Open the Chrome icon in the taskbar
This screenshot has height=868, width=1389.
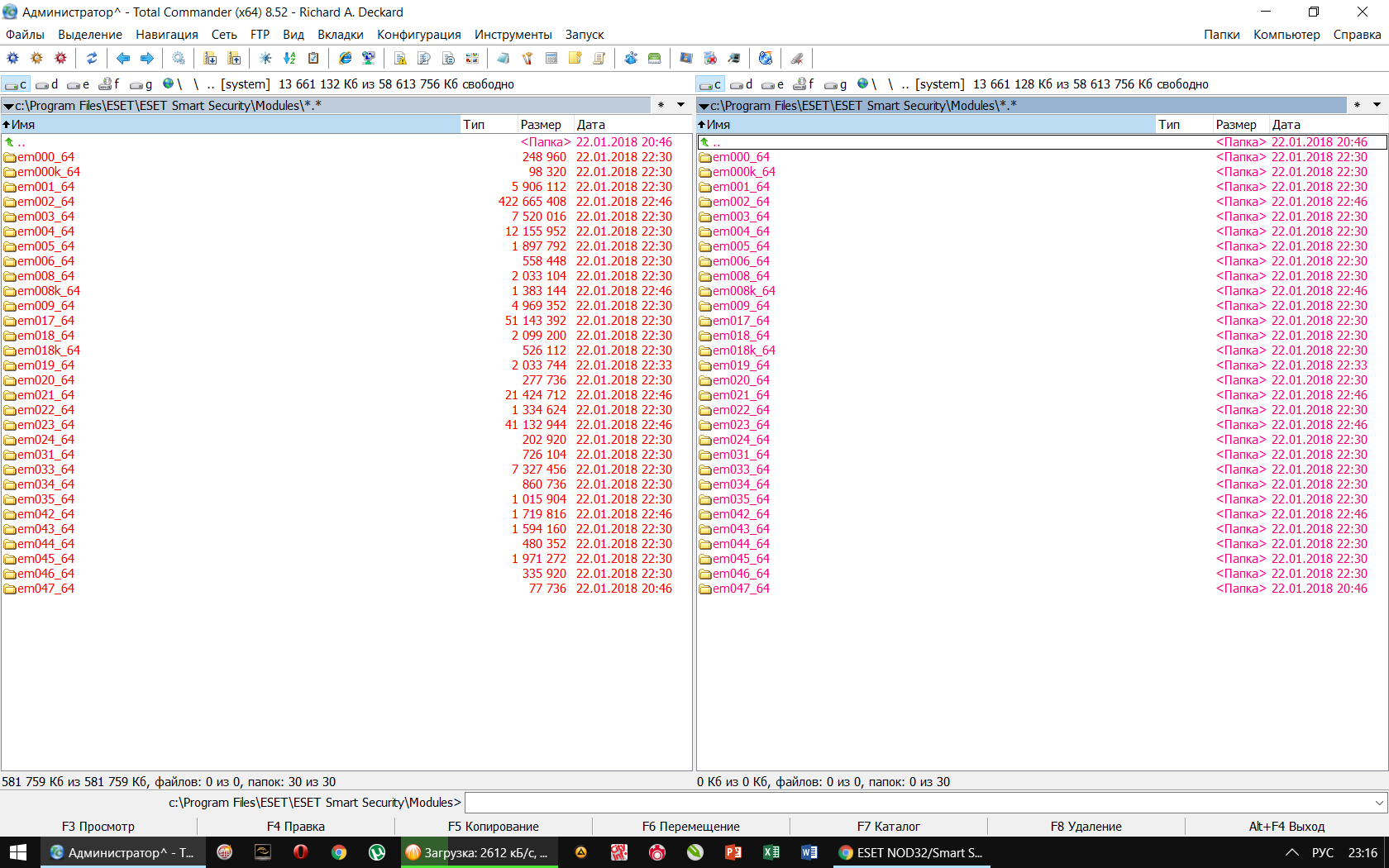point(339,852)
